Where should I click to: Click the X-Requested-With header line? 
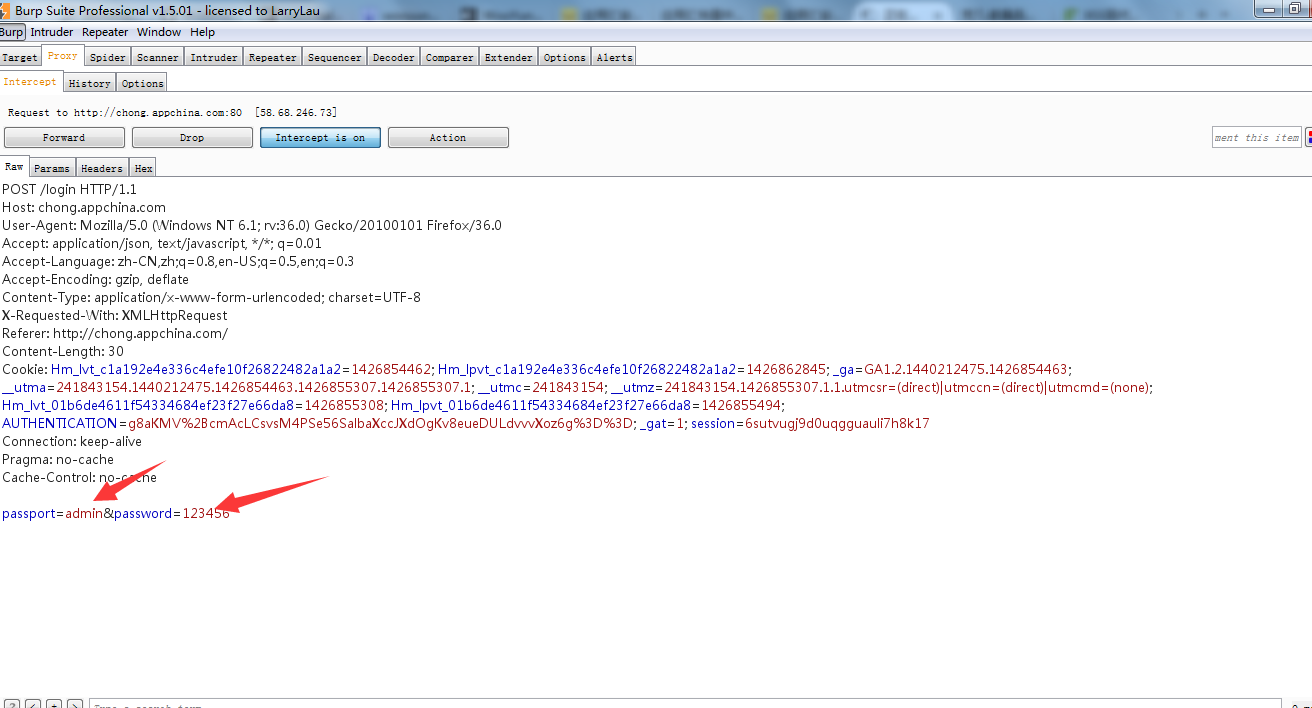(x=115, y=315)
